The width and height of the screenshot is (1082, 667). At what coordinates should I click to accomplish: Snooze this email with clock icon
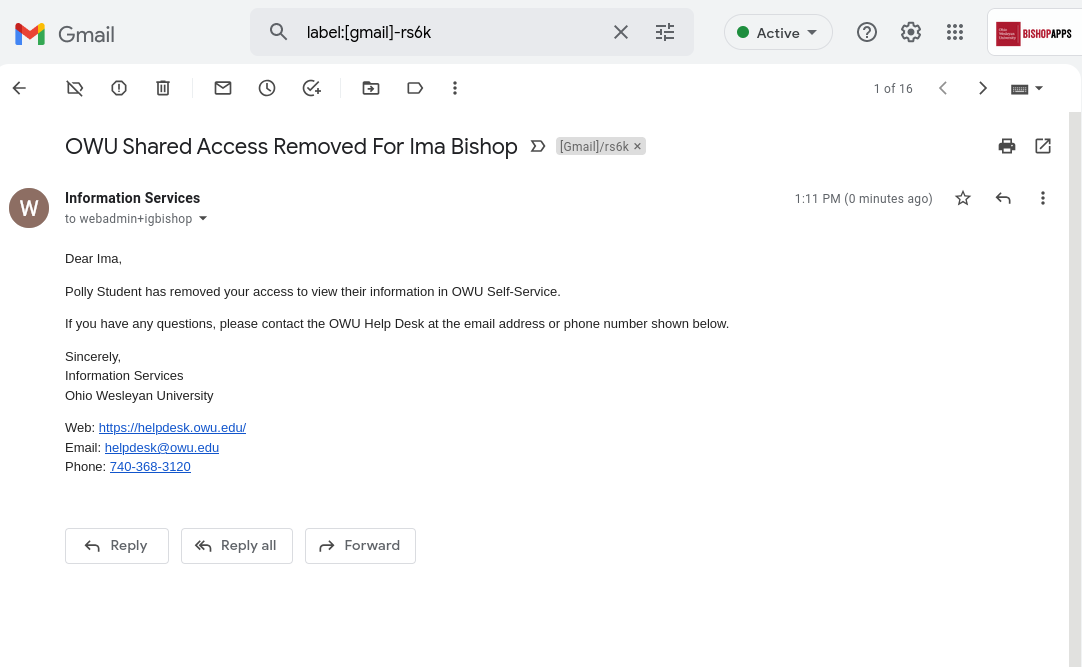click(267, 88)
